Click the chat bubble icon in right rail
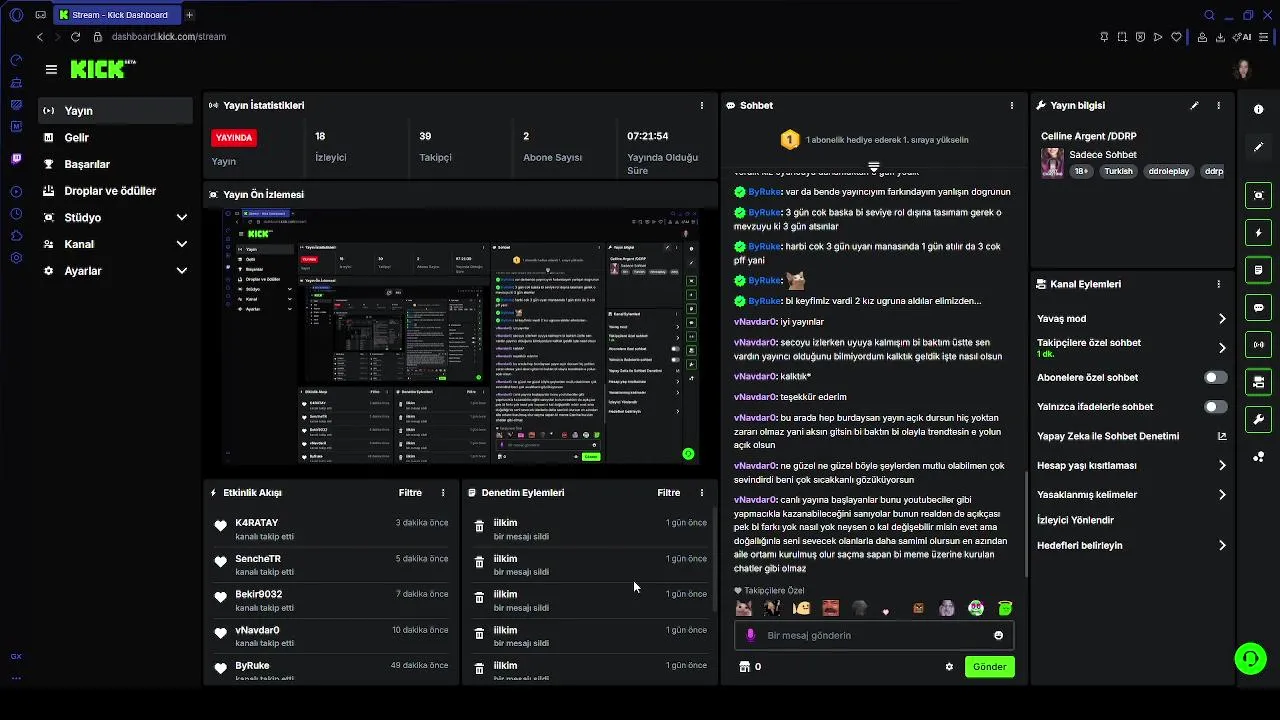 1259,307
